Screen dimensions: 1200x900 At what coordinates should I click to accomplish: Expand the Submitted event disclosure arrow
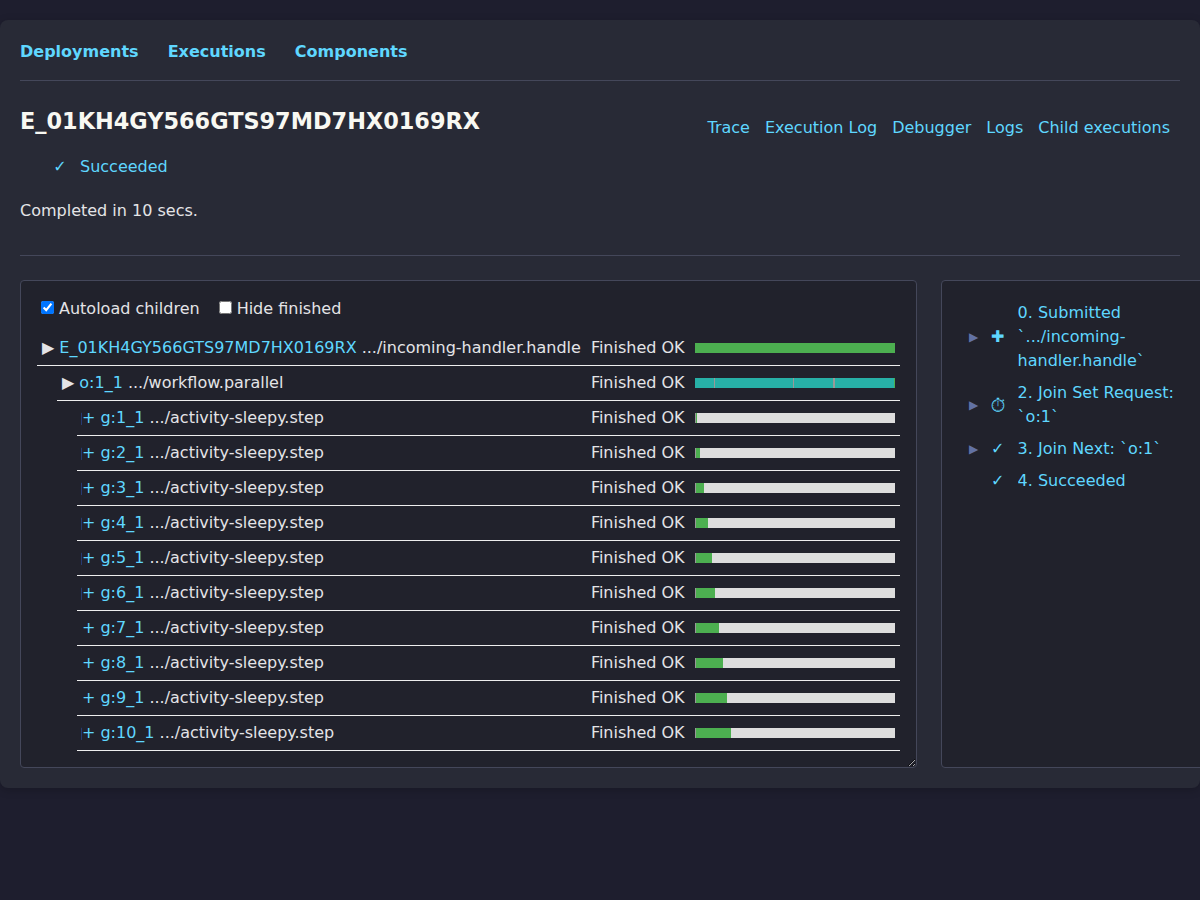pos(974,337)
